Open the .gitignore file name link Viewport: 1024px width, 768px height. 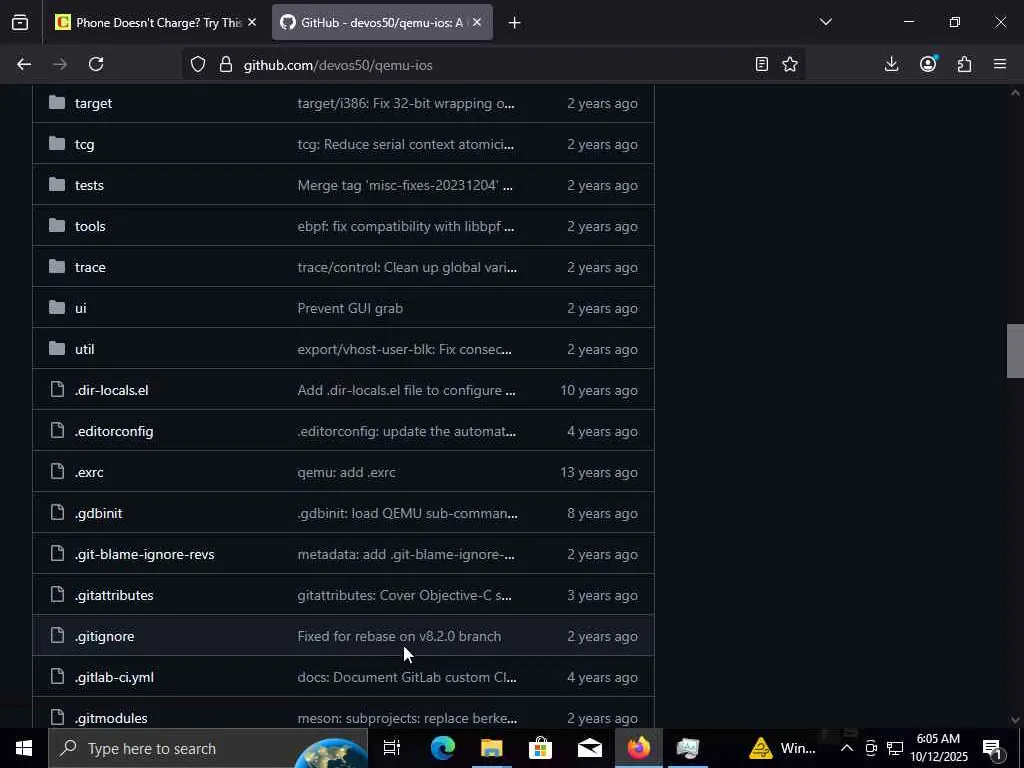pos(104,636)
